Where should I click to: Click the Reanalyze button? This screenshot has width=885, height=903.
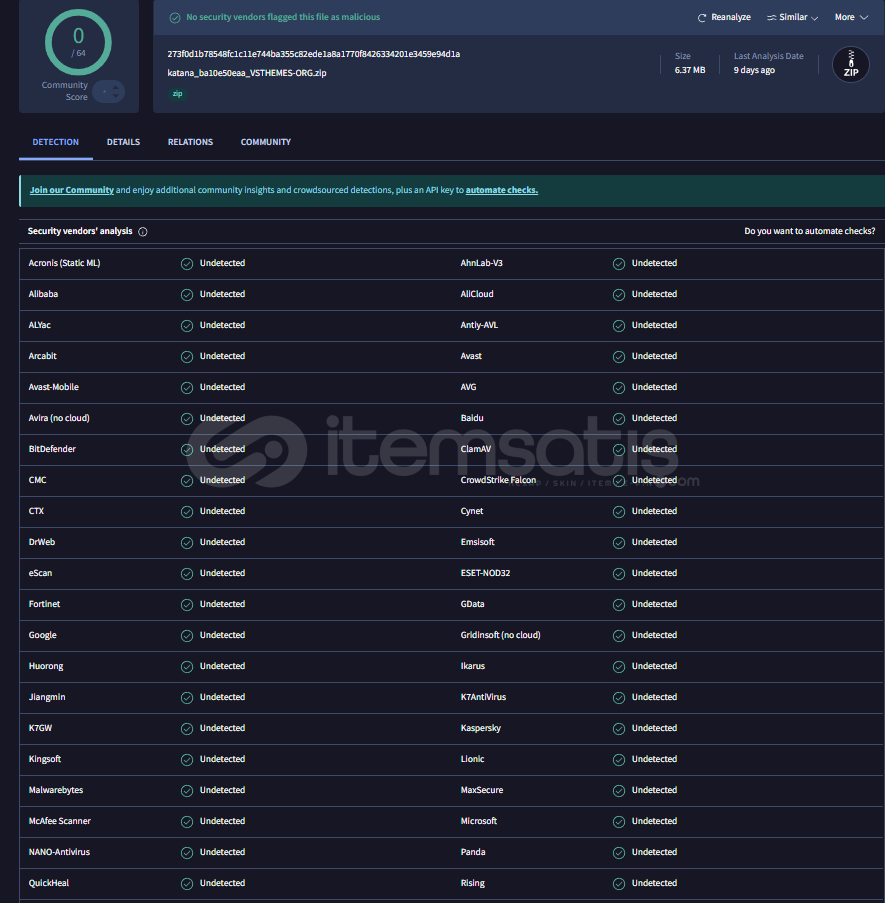click(x=724, y=17)
